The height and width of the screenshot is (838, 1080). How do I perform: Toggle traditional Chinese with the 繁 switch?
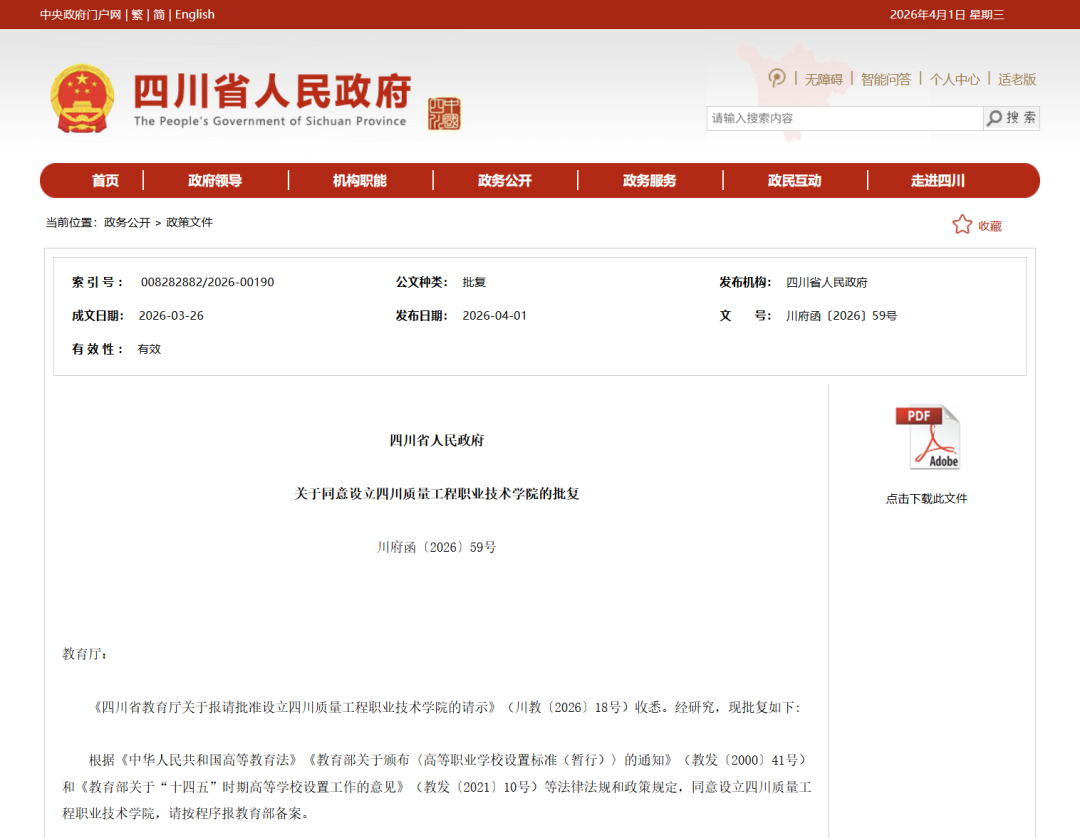[x=137, y=14]
